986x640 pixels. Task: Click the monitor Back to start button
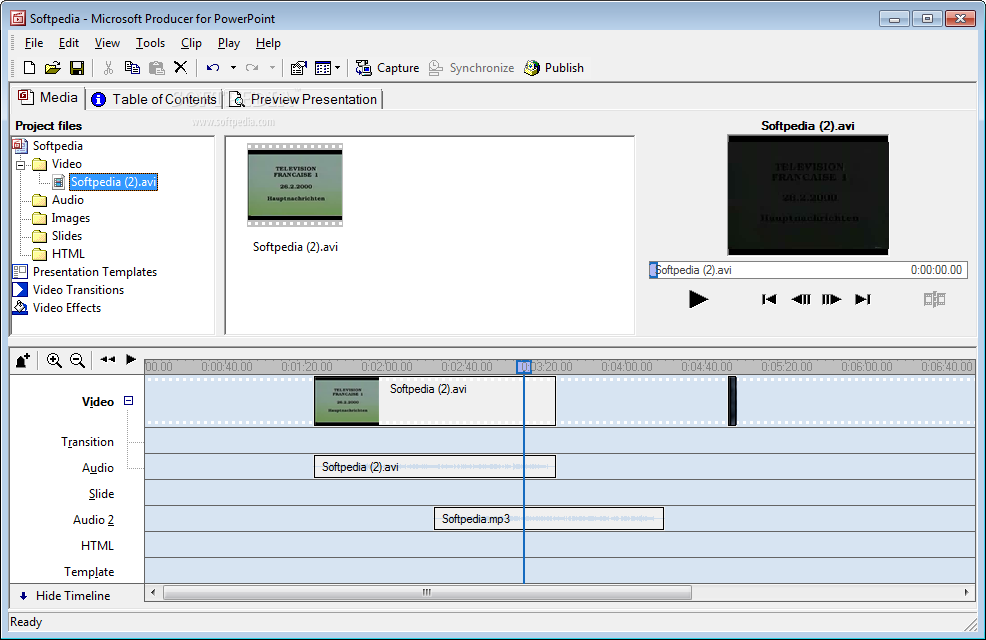768,299
